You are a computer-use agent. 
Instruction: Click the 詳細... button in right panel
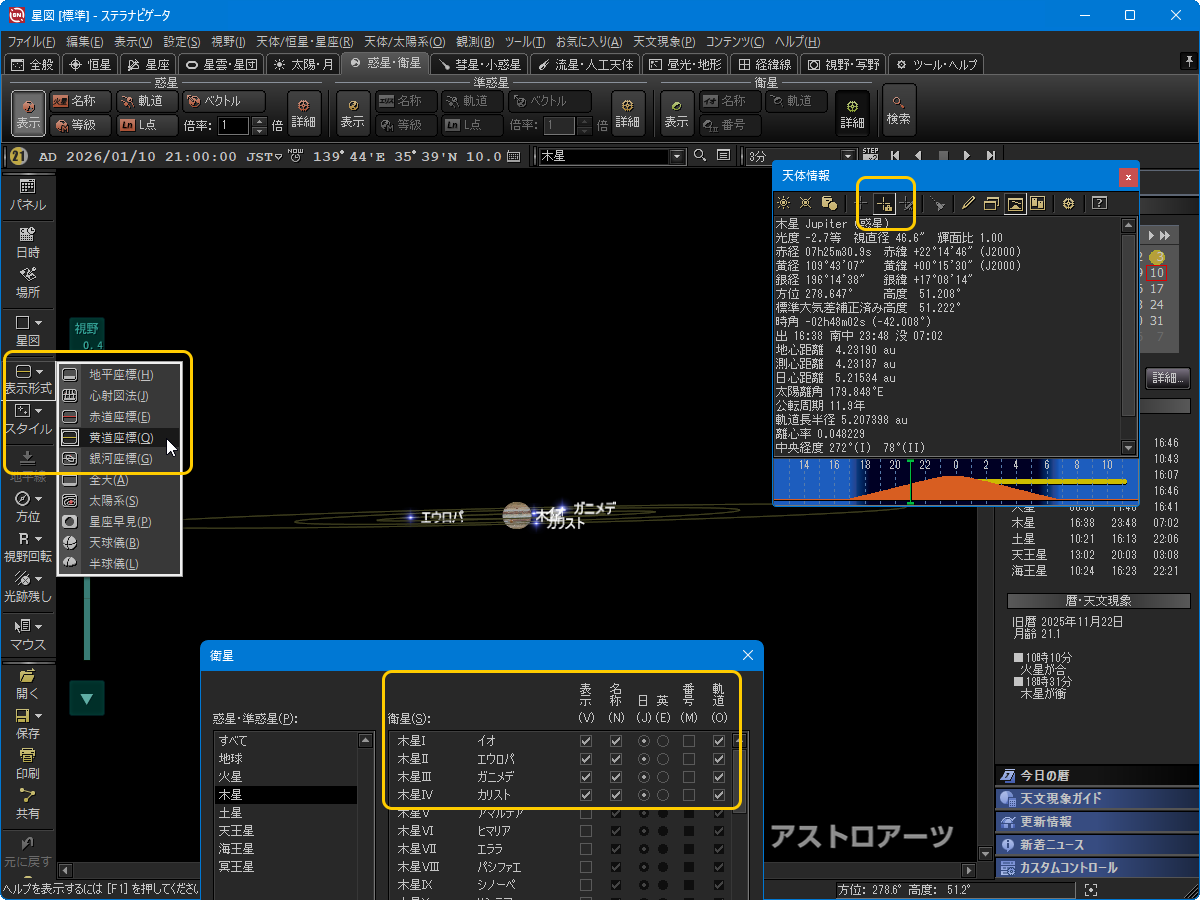coord(1168,378)
